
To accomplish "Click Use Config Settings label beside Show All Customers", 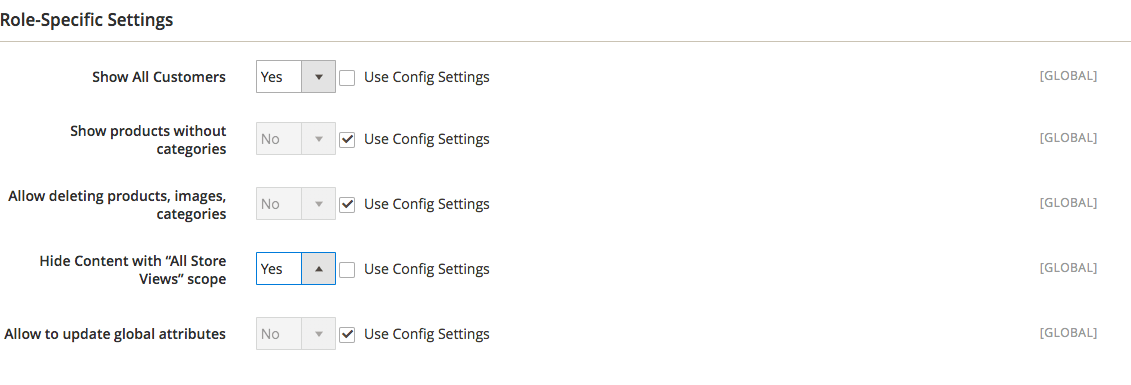I will pyautogui.click(x=427, y=77).
